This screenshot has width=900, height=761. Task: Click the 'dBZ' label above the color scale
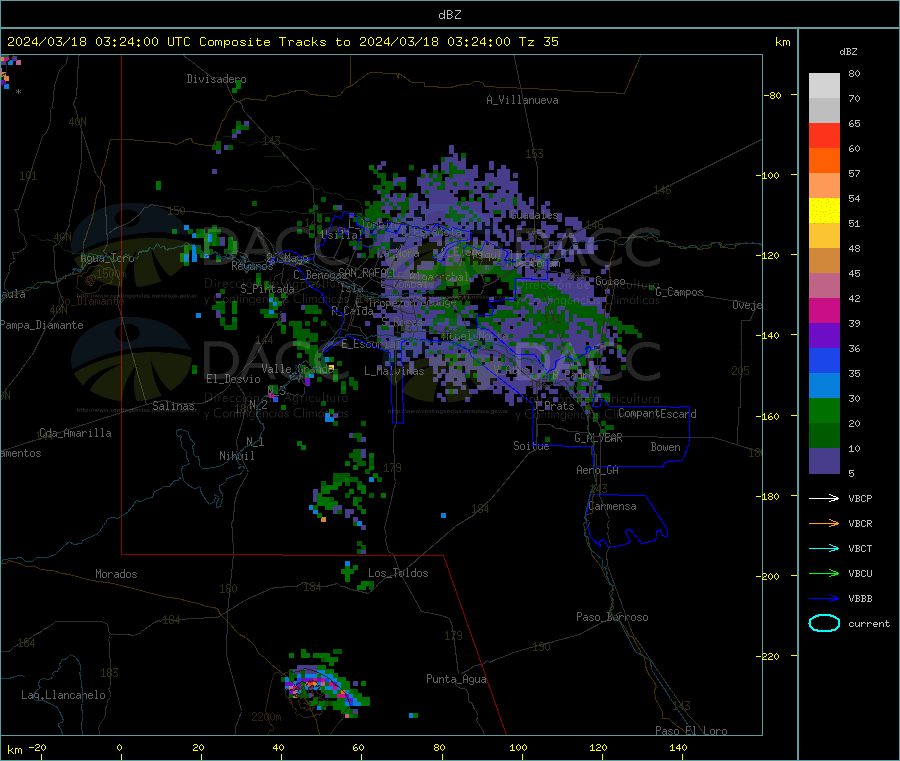coord(848,52)
